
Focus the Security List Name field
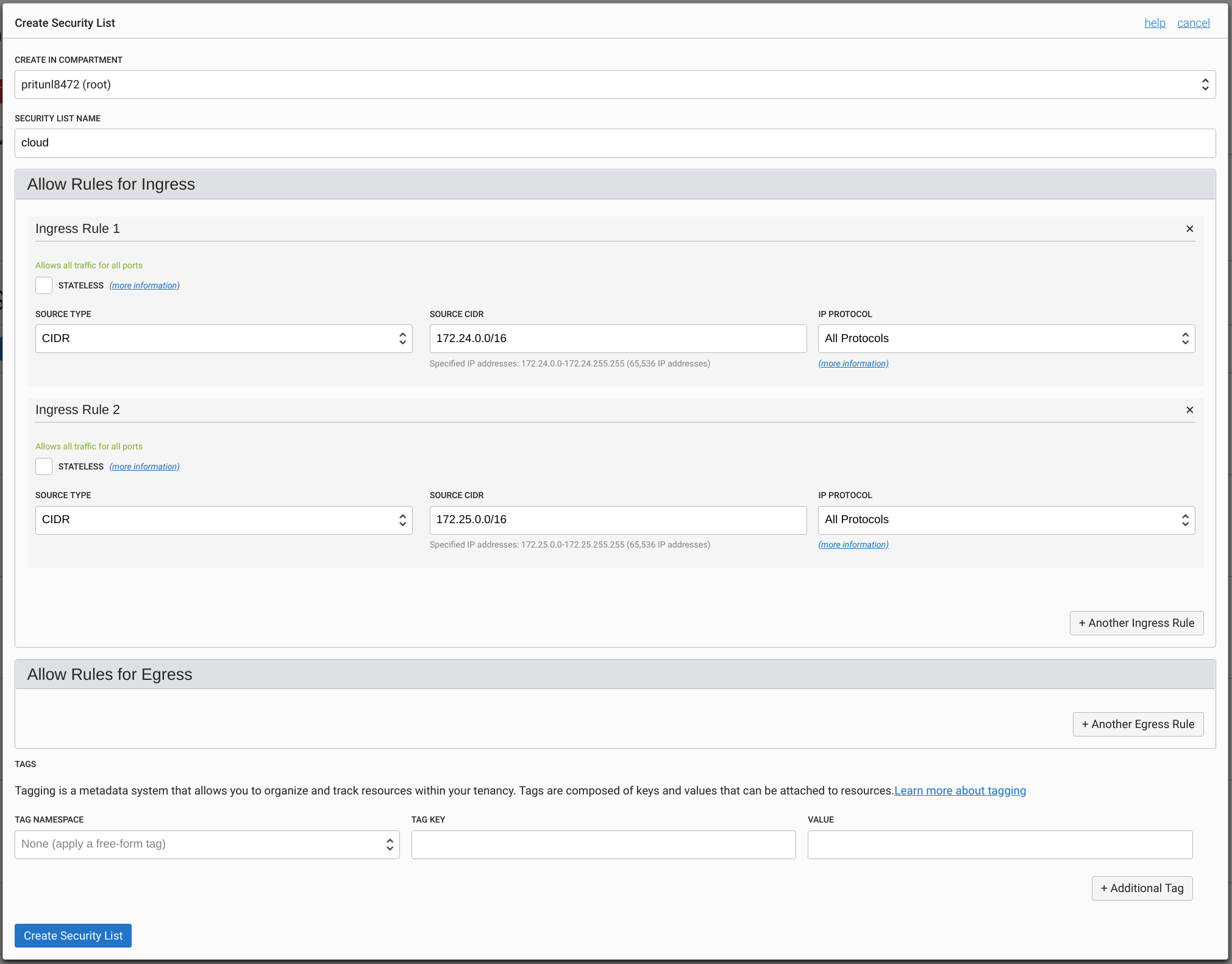(615, 143)
